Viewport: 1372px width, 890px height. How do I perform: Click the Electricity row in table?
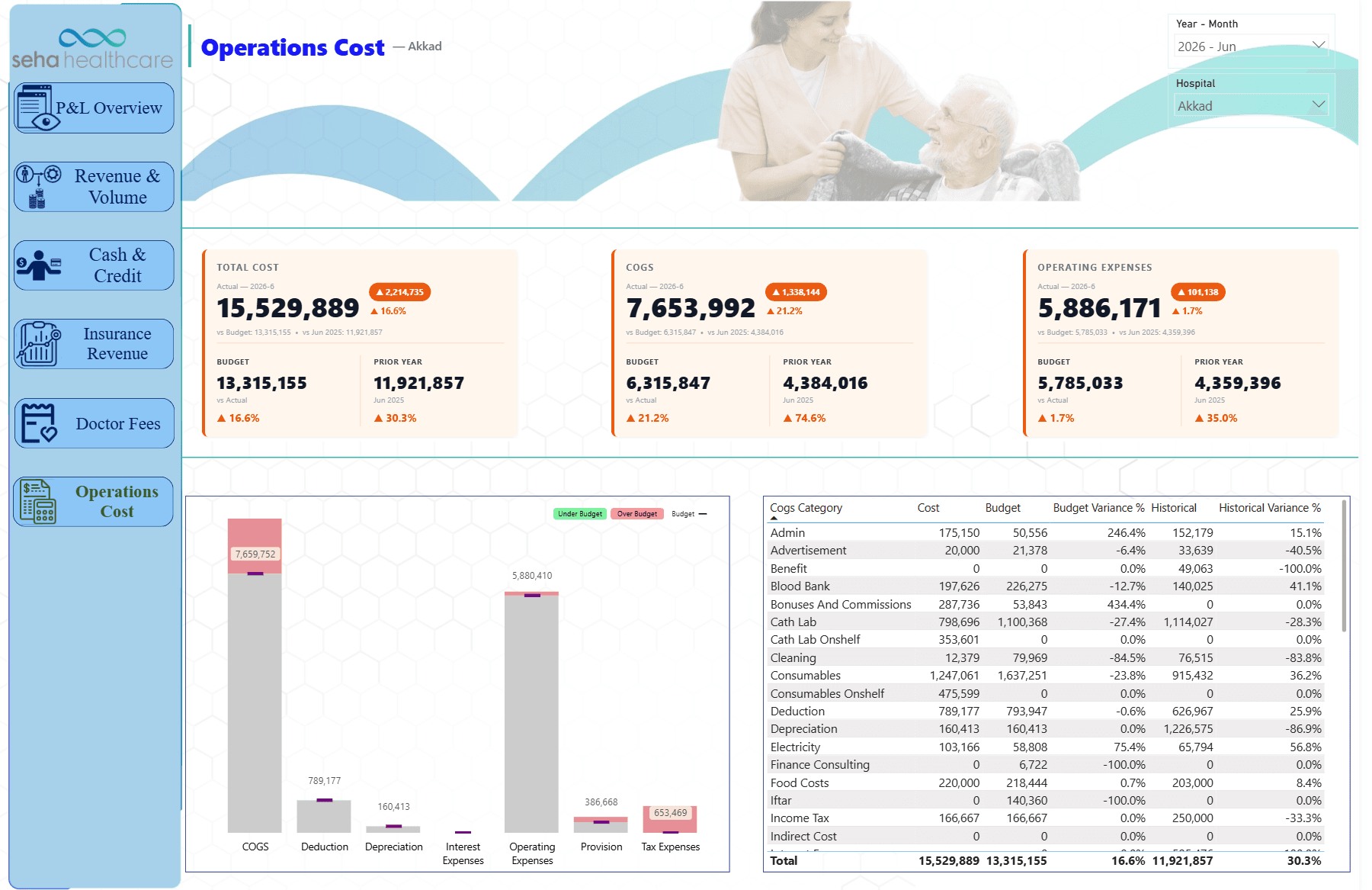(x=1046, y=747)
